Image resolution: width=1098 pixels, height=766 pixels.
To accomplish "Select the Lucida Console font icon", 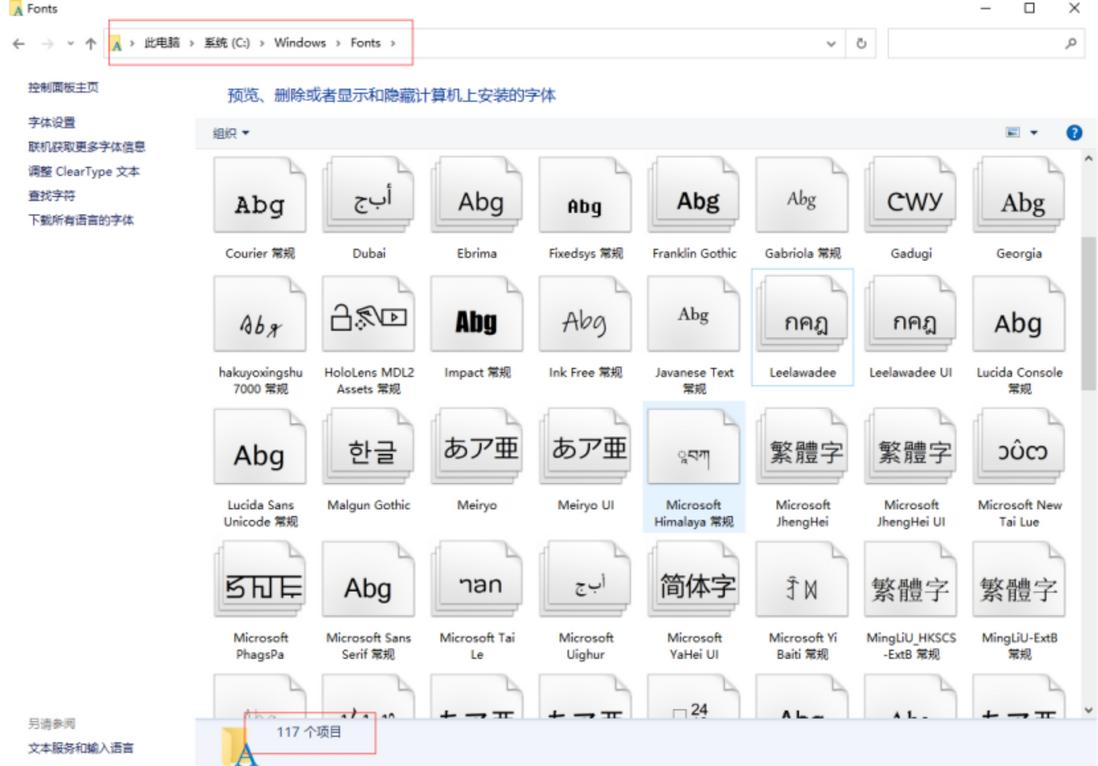I will click(x=1019, y=314).
